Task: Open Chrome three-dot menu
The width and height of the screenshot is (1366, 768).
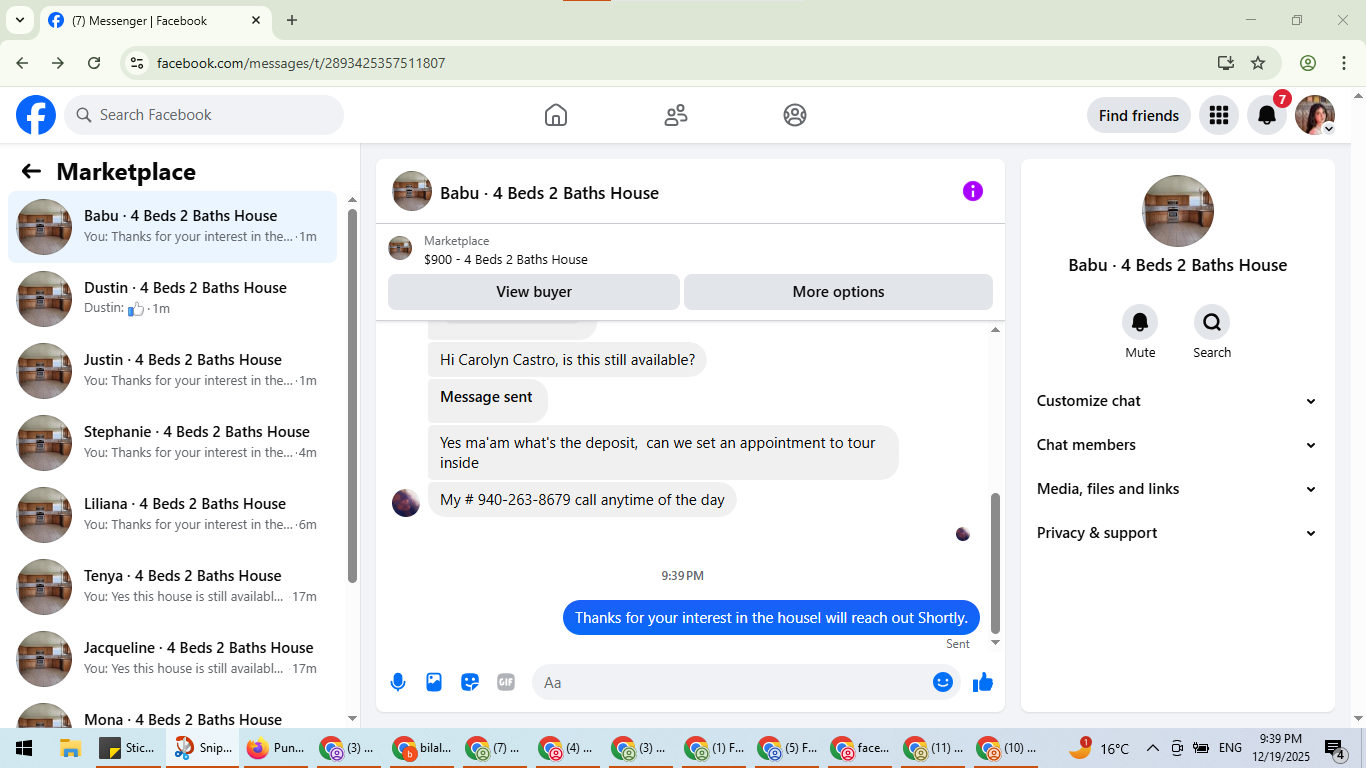Action: coord(1343,63)
